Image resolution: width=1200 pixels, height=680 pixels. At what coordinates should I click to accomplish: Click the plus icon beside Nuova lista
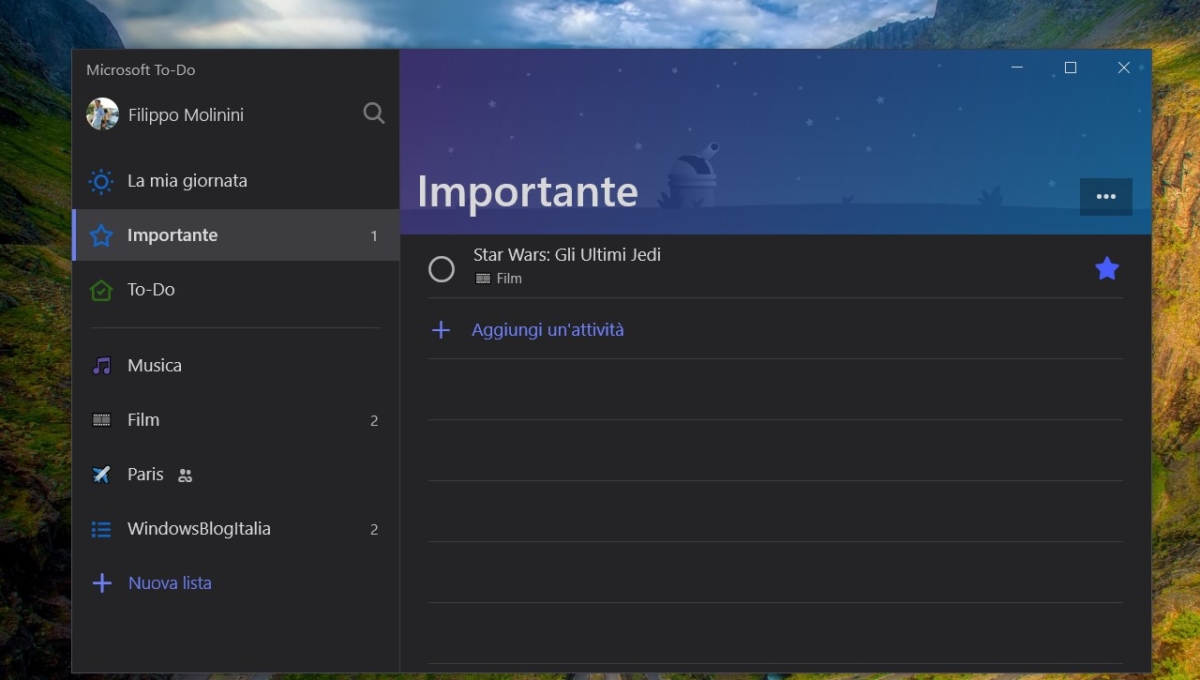tap(101, 583)
